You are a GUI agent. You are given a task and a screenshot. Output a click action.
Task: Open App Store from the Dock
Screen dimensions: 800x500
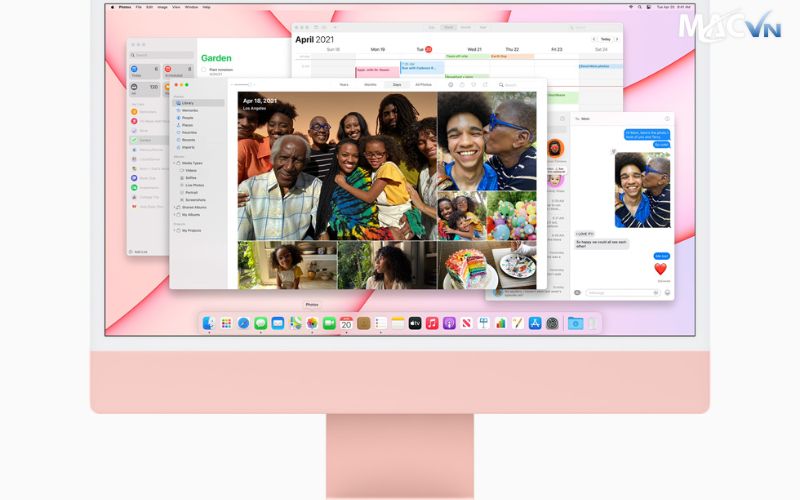(535, 323)
